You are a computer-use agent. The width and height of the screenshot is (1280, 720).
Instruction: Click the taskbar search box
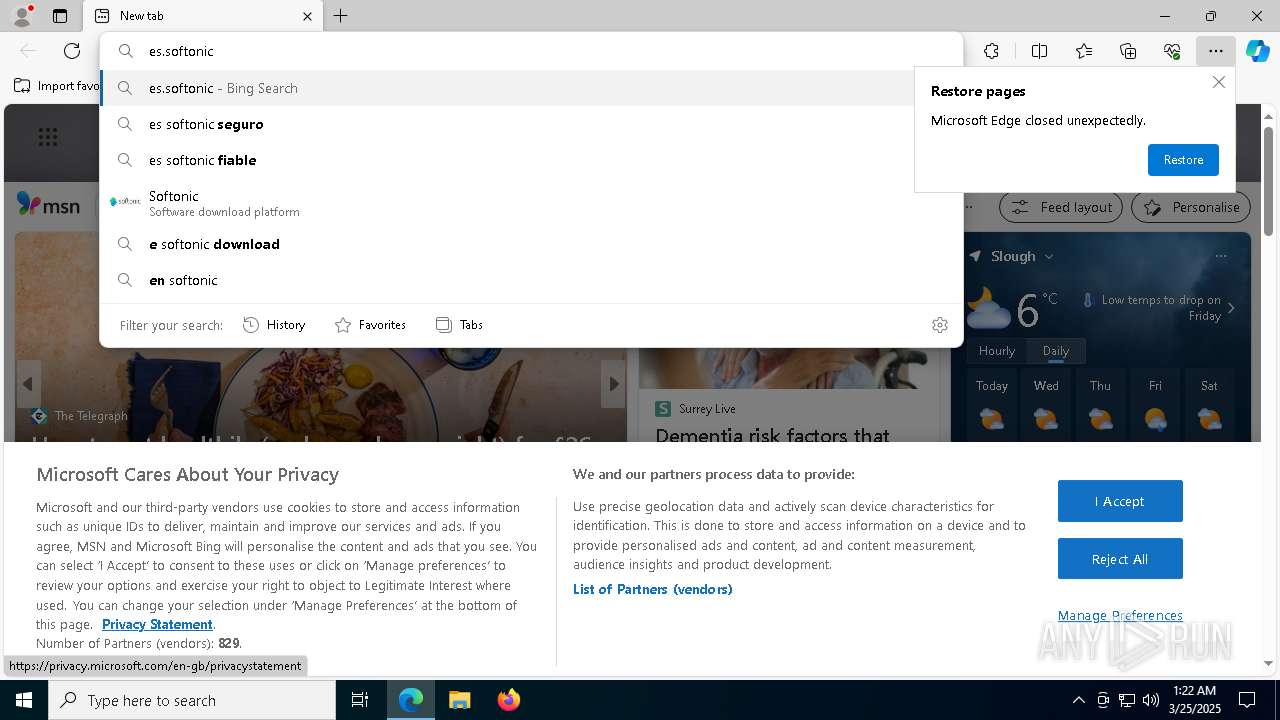point(192,700)
